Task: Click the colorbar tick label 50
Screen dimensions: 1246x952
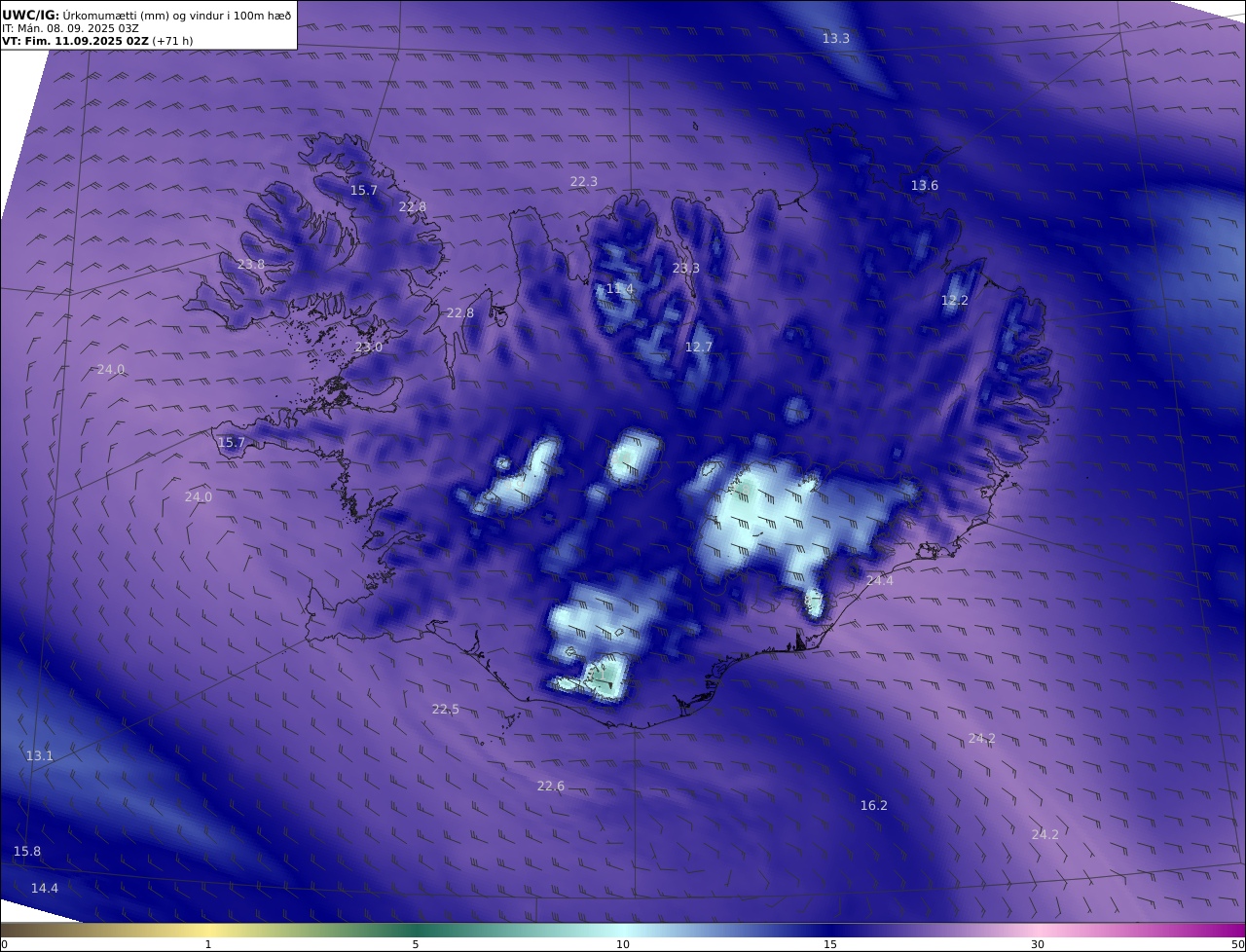Action: click(1237, 944)
